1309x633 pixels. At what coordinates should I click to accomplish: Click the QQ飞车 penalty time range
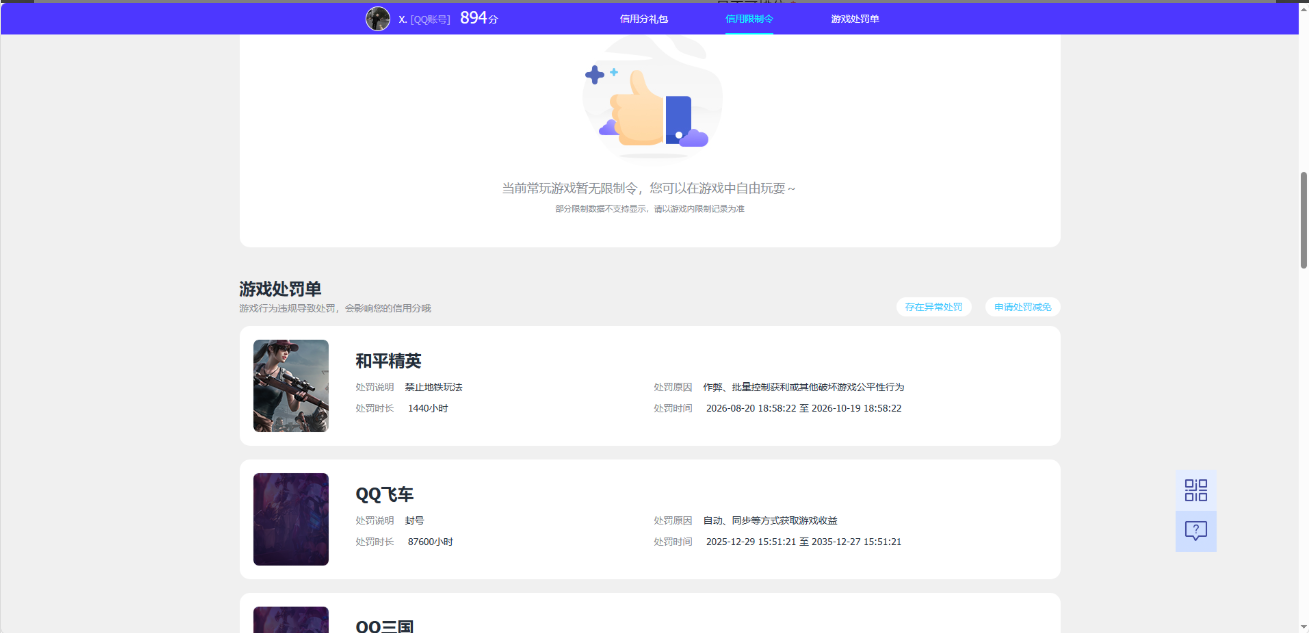point(804,541)
